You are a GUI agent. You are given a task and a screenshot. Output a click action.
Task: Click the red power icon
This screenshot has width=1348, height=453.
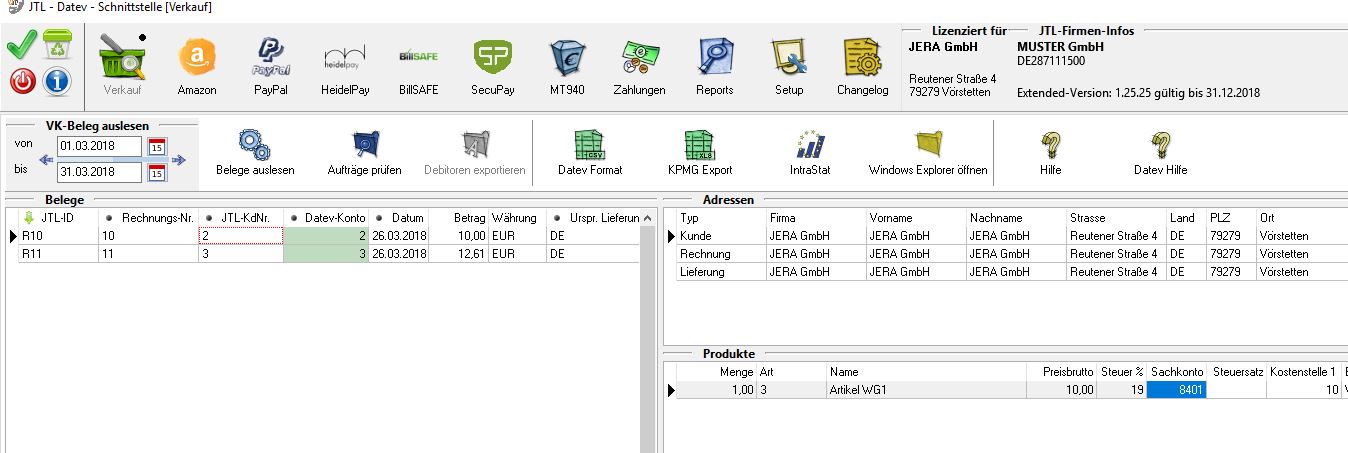coord(22,82)
